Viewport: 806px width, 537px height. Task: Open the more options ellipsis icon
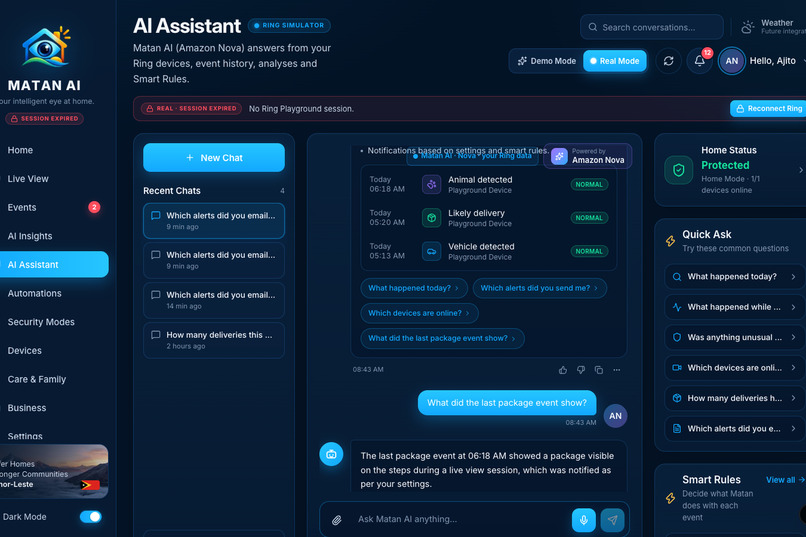pos(617,370)
